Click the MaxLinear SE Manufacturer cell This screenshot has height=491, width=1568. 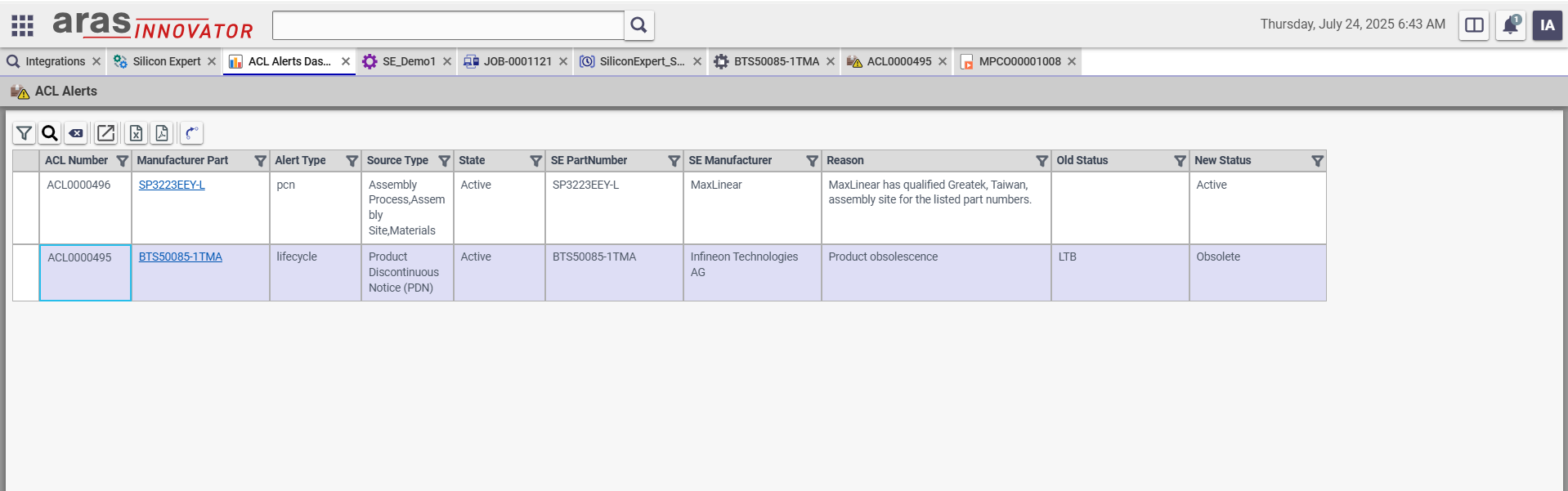(x=752, y=208)
